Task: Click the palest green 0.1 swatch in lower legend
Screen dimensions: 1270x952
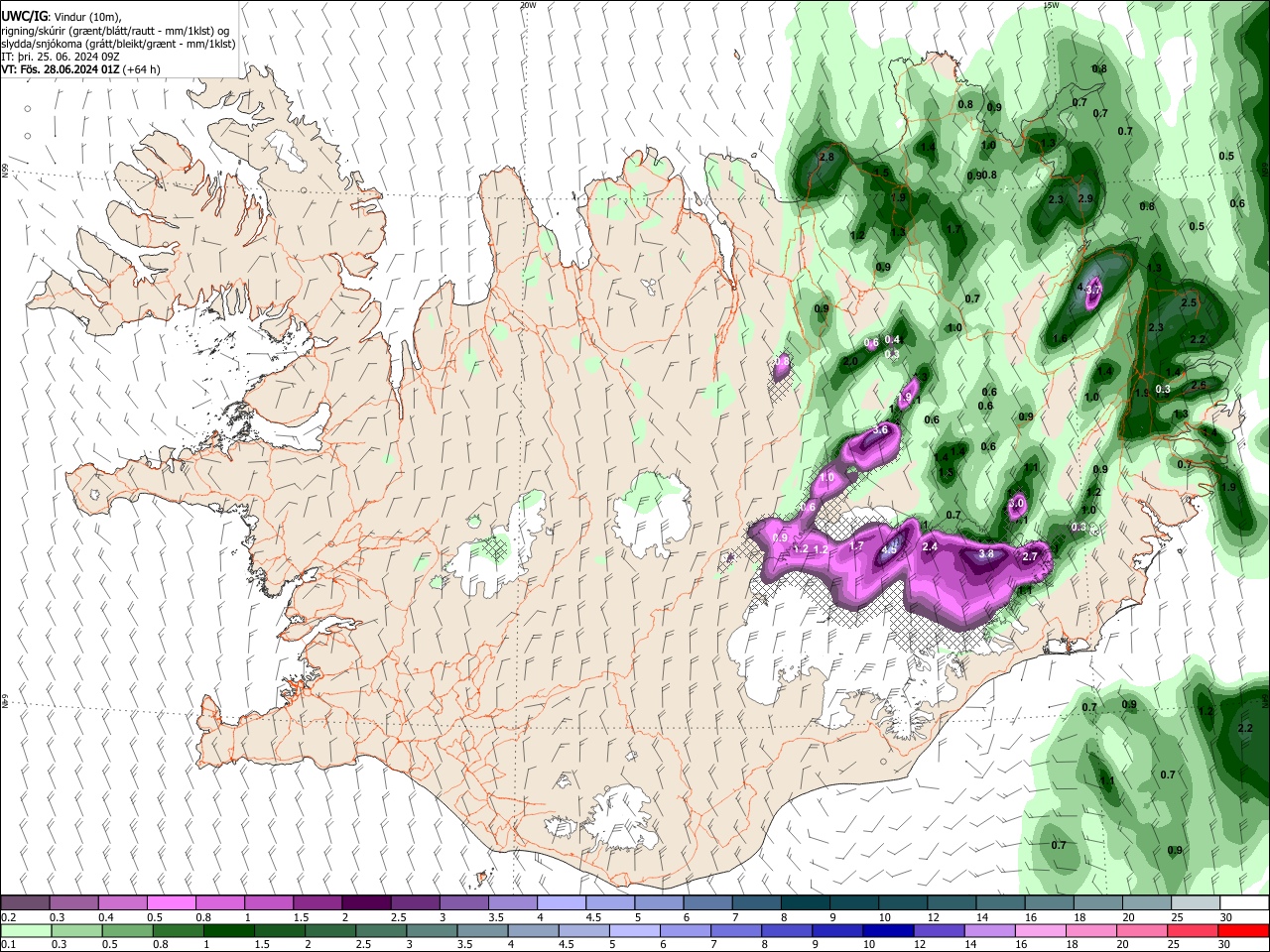Action: click(x=26, y=931)
